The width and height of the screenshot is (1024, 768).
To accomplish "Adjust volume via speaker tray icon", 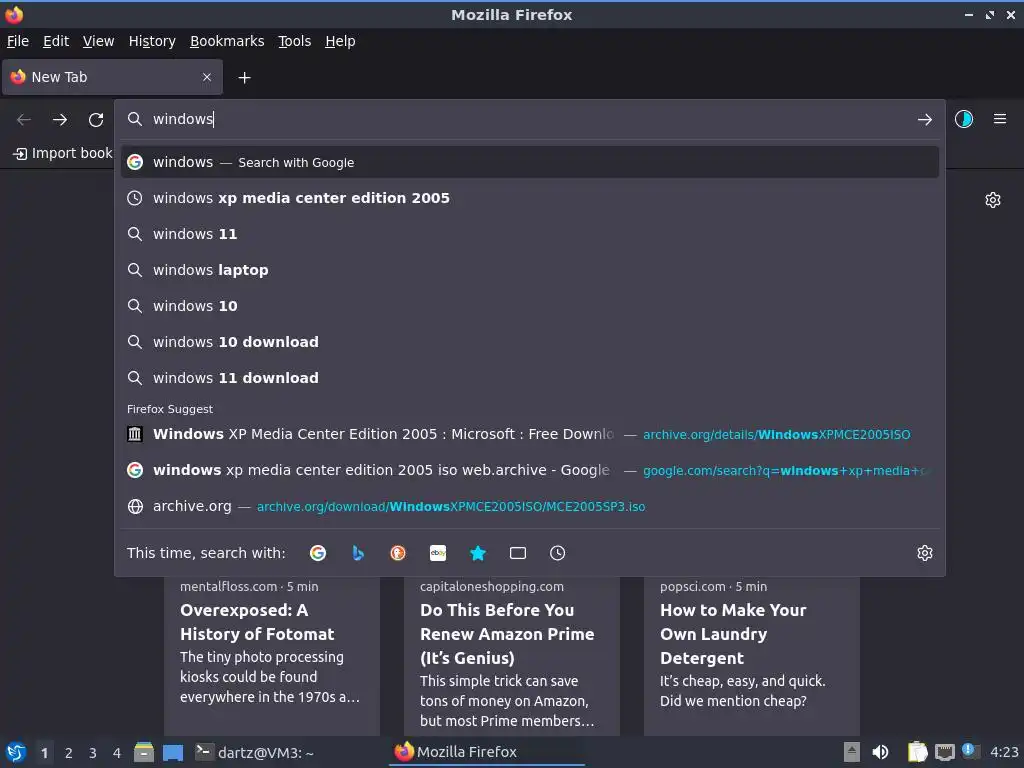I will tap(880, 752).
